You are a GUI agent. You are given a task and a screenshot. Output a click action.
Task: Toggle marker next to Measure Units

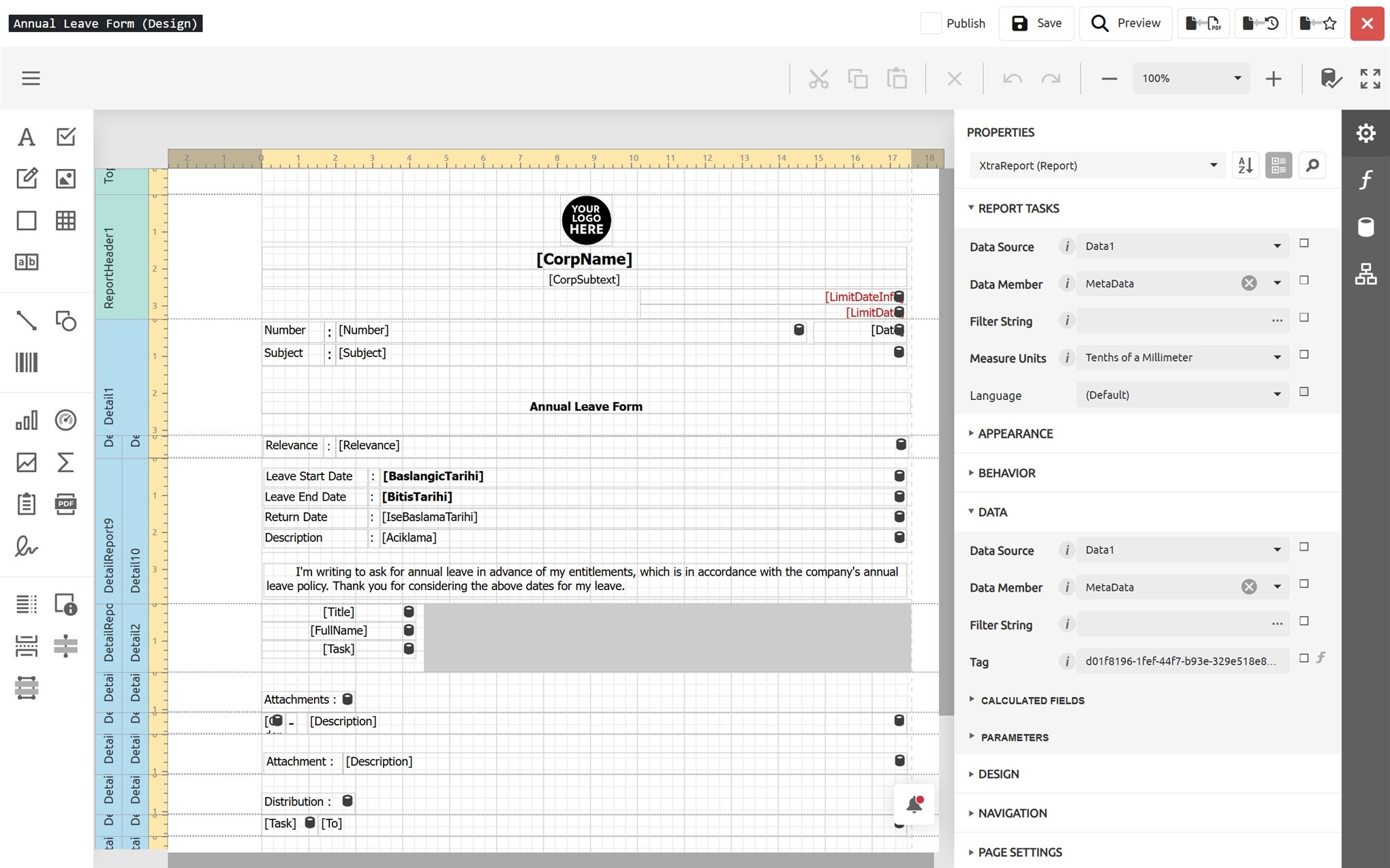1304,354
